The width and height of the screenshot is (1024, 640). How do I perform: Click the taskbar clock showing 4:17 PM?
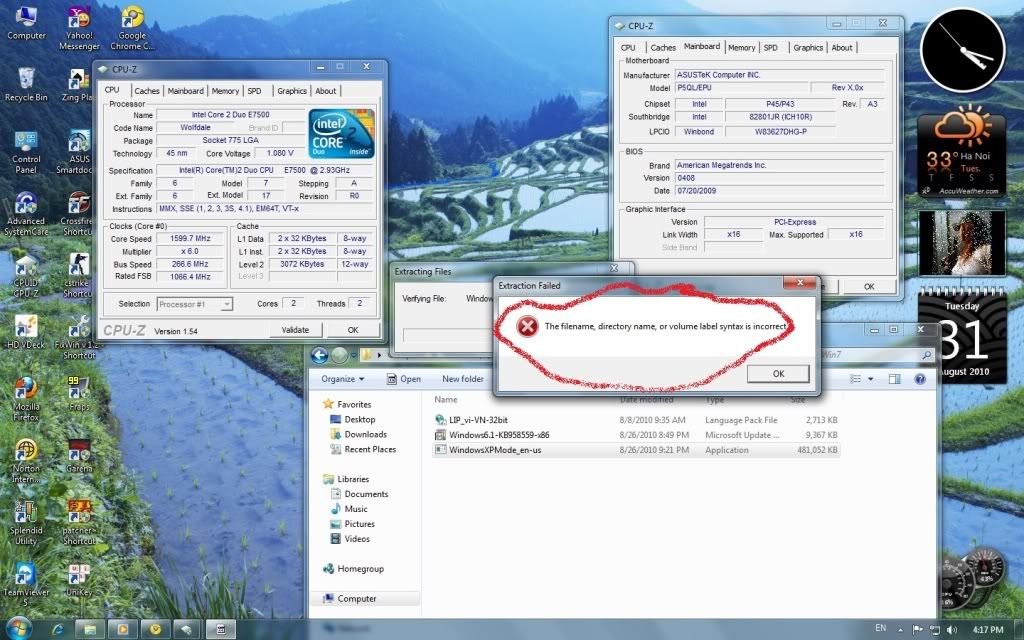click(987, 630)
